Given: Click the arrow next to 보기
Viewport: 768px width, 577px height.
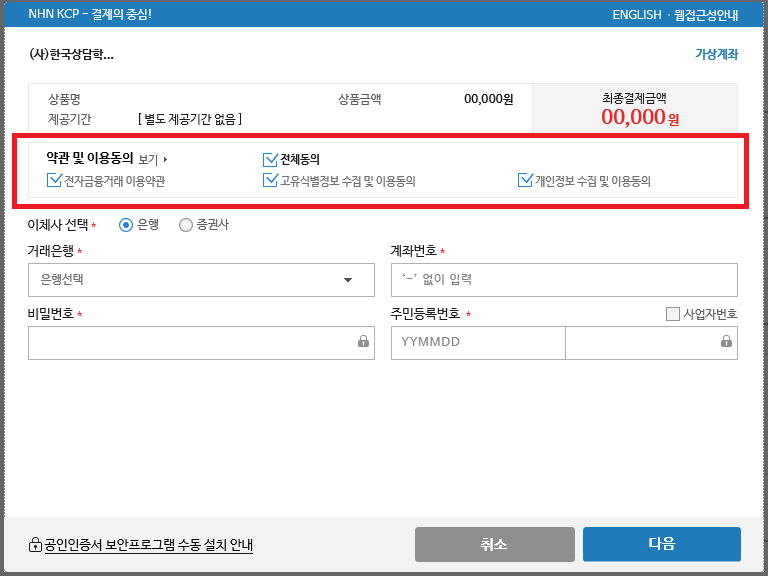Looking at the screenshot, I should pyautogui.click(x=166, y=160).
